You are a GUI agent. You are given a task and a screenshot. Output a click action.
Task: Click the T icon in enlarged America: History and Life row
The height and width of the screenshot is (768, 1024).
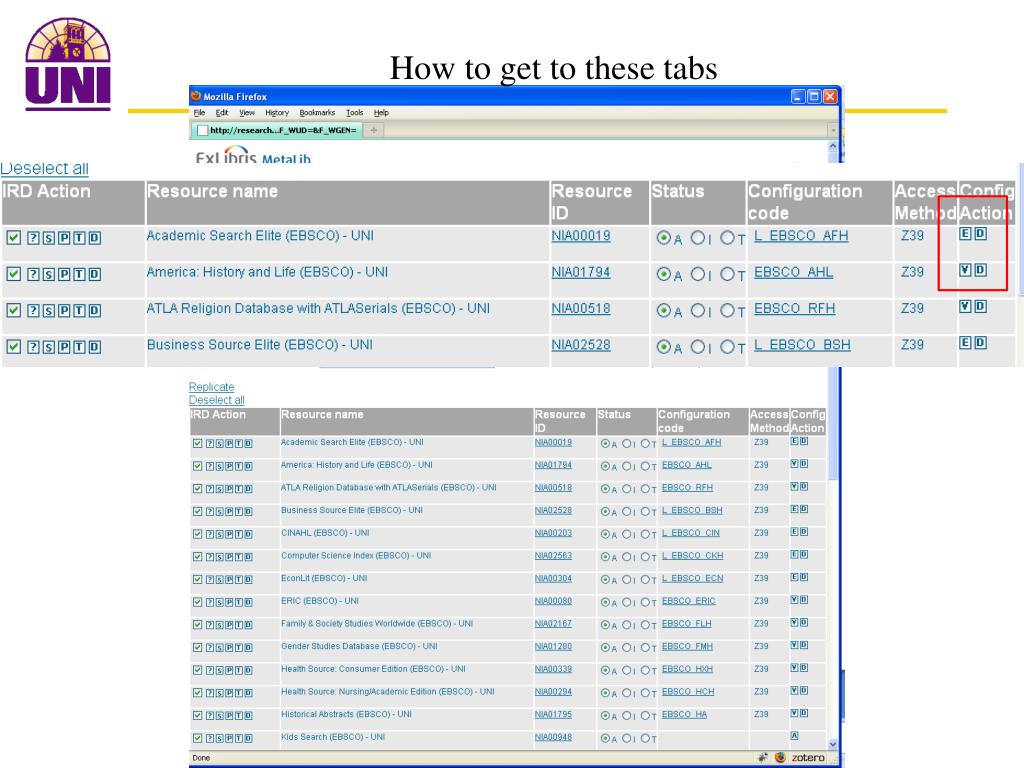(79, 274)
